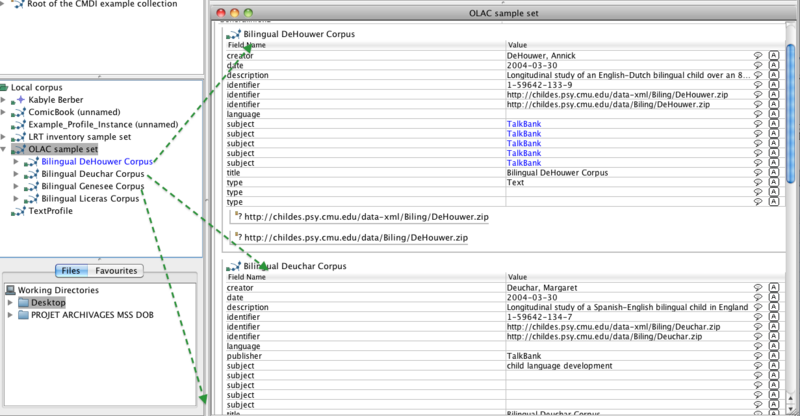
Task: Click the icon before Bilingual DeHouwer Corpus header in right panel
Action: click(234, 34)
